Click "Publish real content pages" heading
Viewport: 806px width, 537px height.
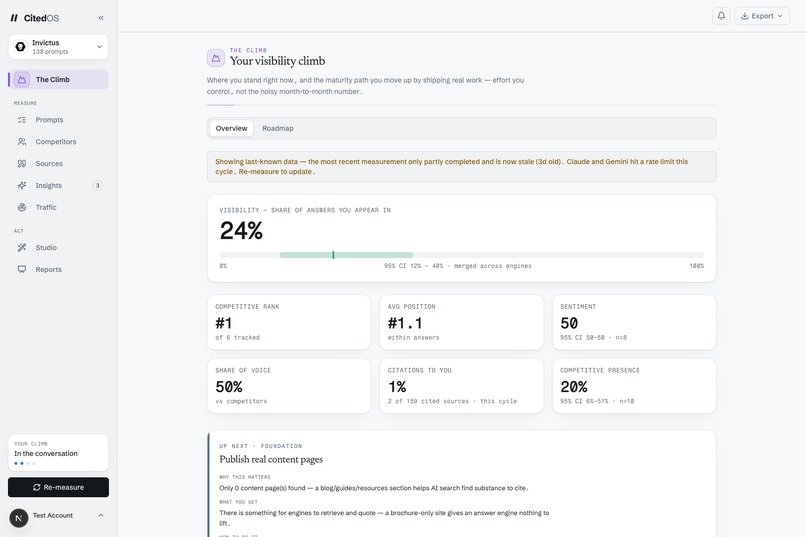pyautogui.click(x=271, y=459)
